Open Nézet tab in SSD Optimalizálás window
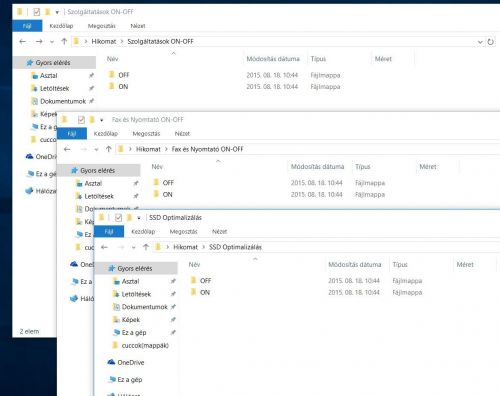500x396 pixels. click(219, 232)
